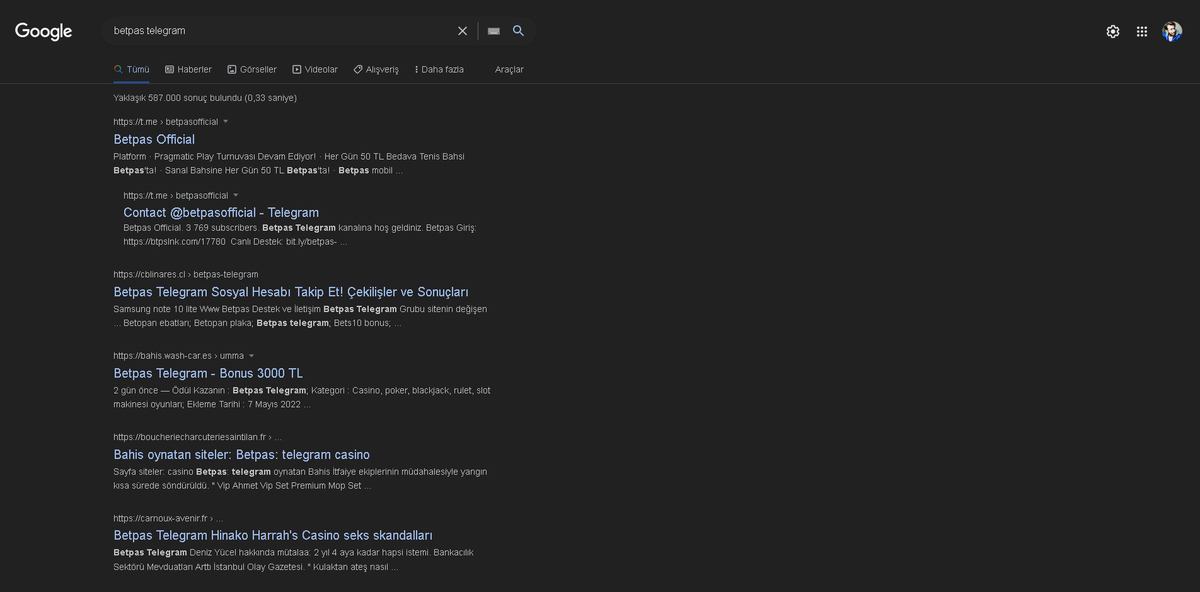
Task: Expand the arrow beside the bahis.wash-car.es URL
Action: [252, 355]
